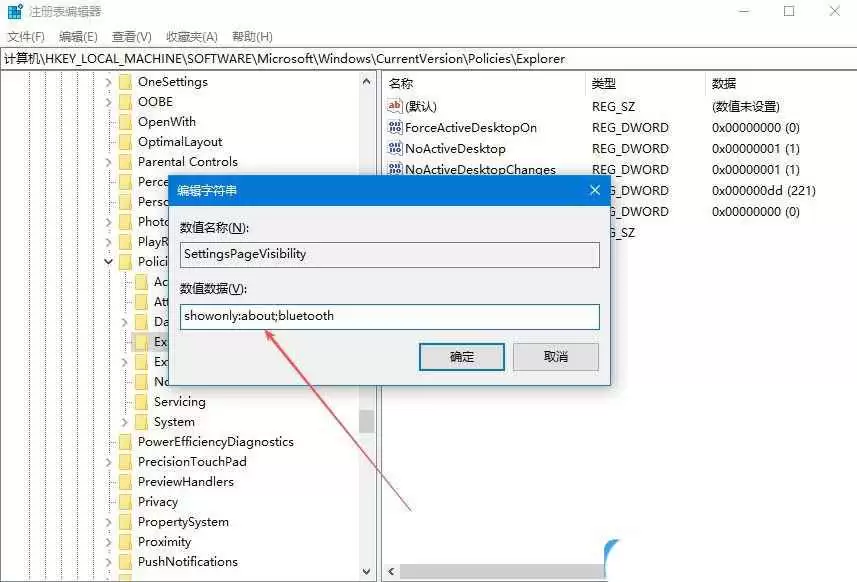
Task: Click the REG_DWORD icon beside NoActiveDesktopChanges
Action: click(x=394, y=169)
